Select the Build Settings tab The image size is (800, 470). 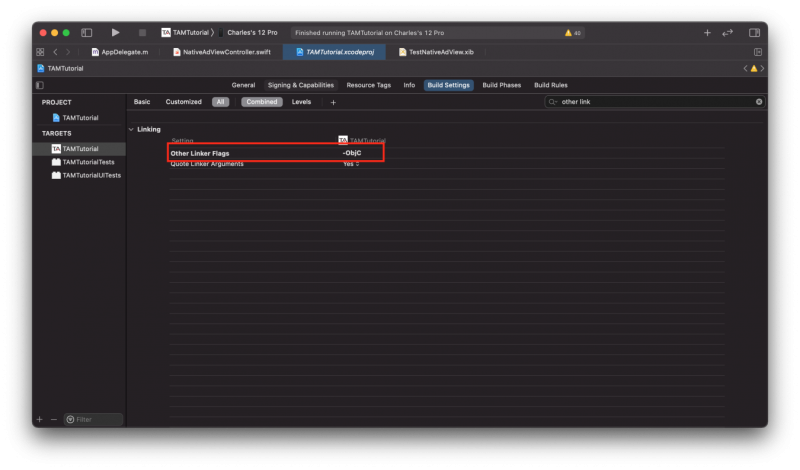point(448,85)
